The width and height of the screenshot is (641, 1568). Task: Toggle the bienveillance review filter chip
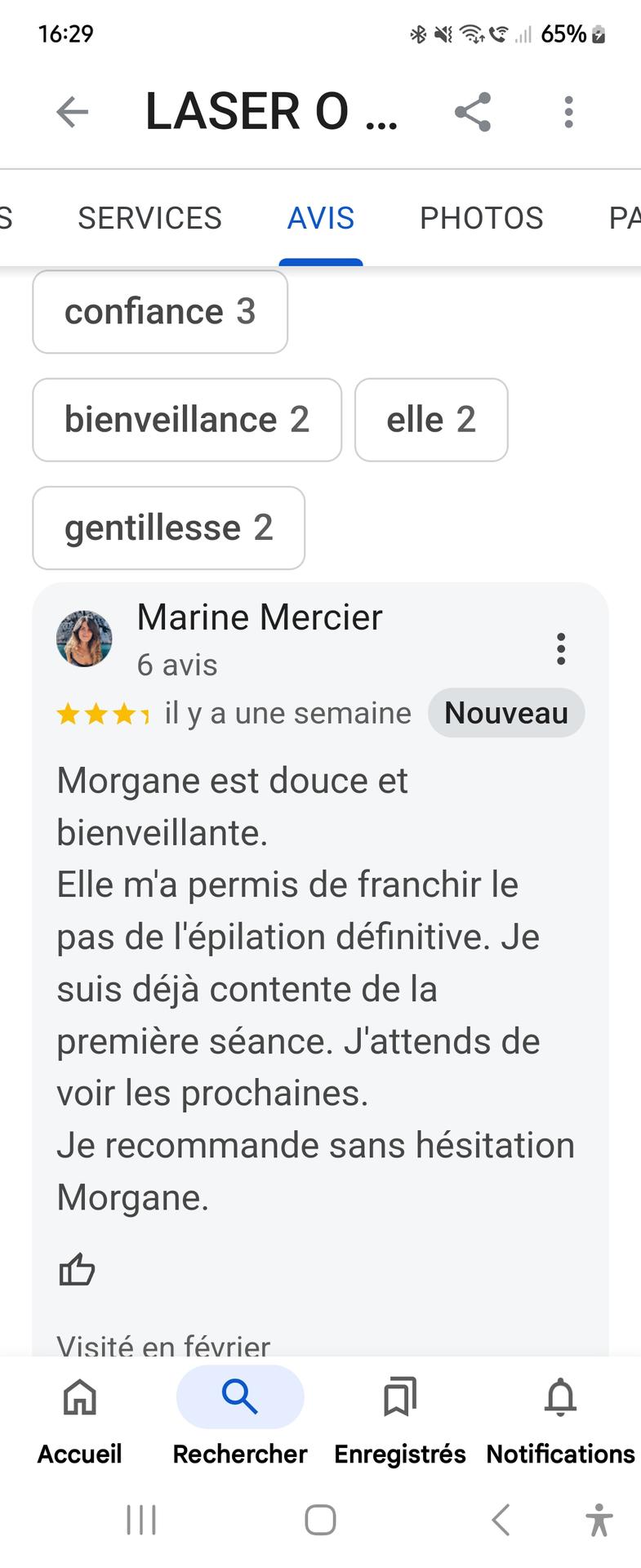point(187,420)
